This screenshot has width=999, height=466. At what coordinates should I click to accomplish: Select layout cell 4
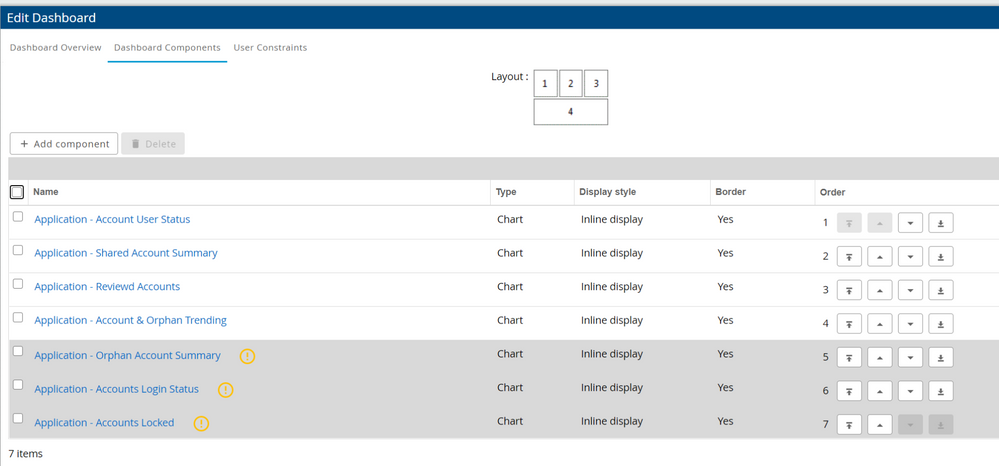point(570,112)
